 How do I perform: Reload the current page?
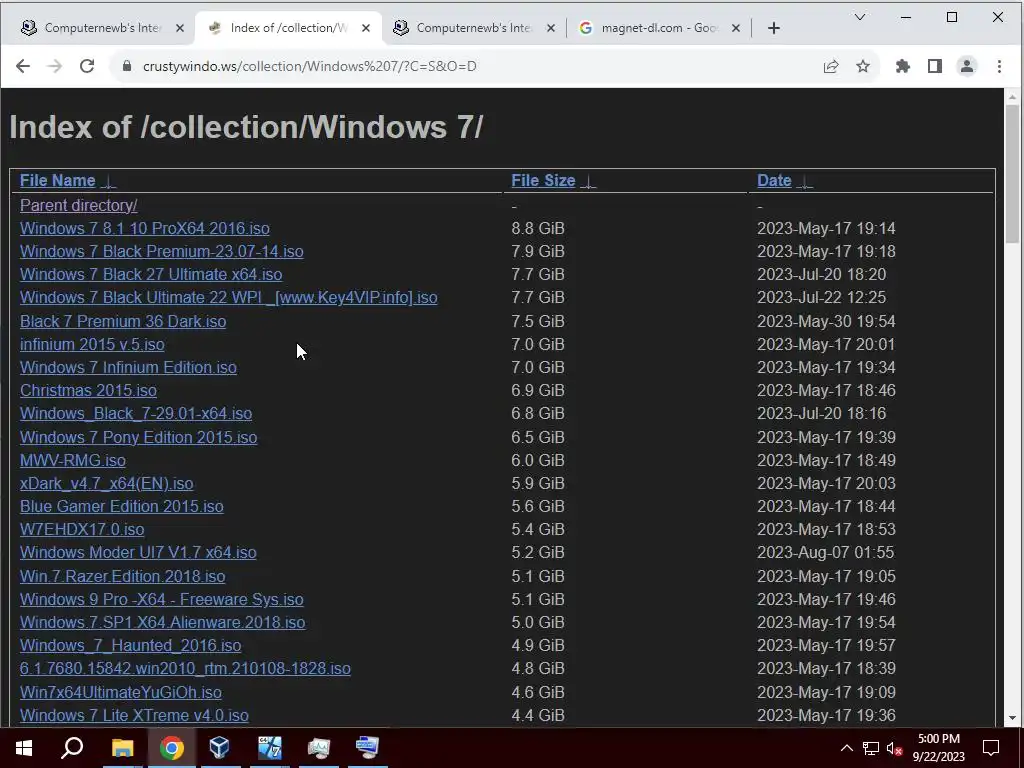point(87,66)
